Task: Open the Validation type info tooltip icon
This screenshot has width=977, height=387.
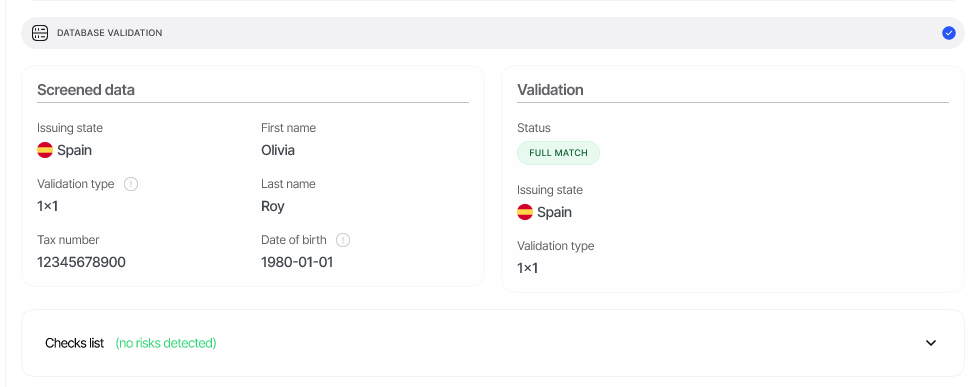Action: (131, 184)
